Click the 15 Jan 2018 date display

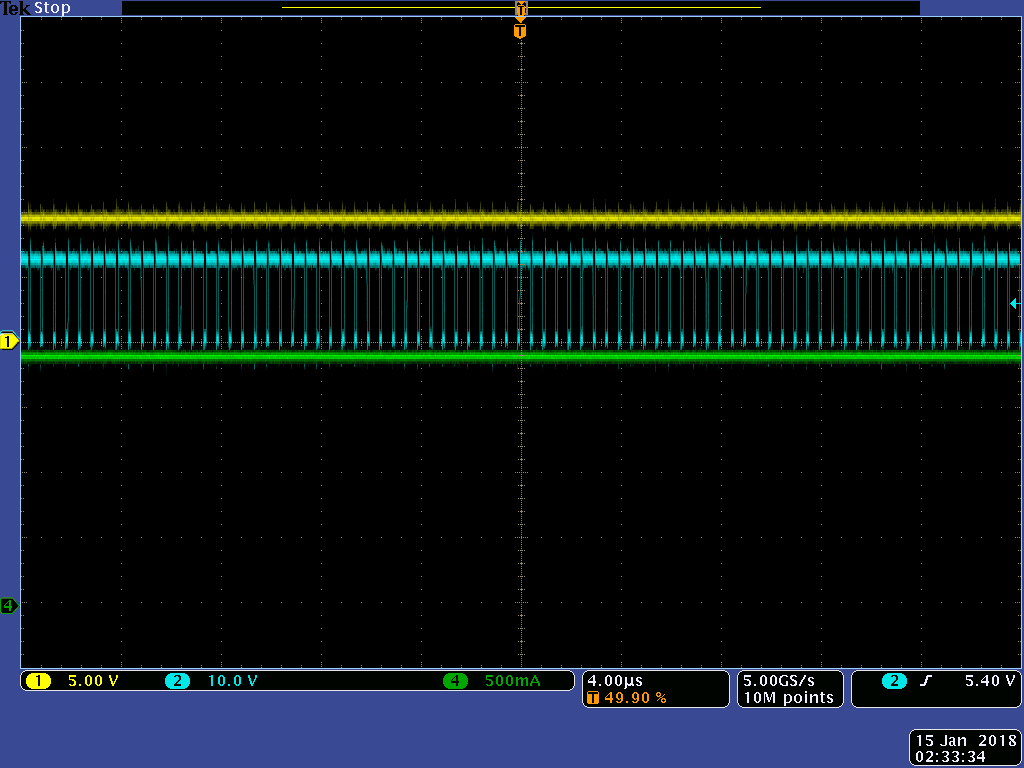pyautogui.click(x=965, y=741)
